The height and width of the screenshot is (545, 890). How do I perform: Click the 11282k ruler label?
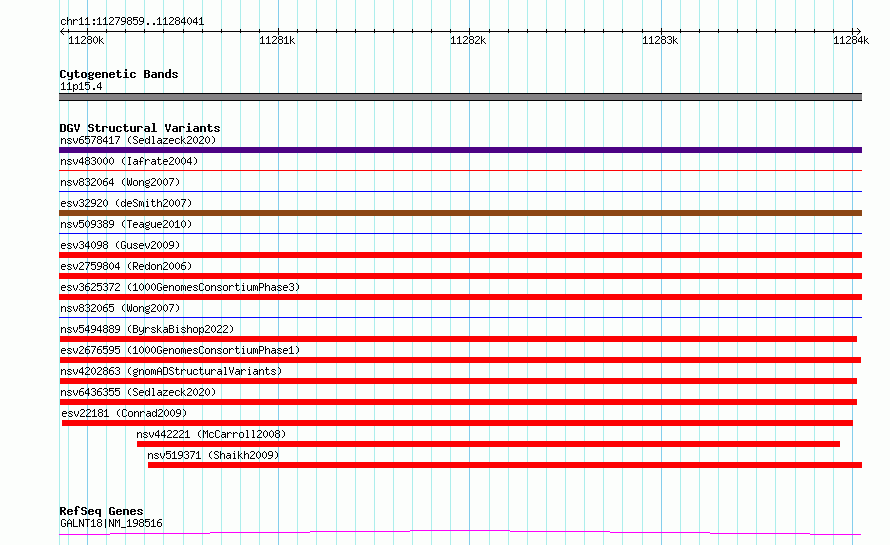(468, 40)
